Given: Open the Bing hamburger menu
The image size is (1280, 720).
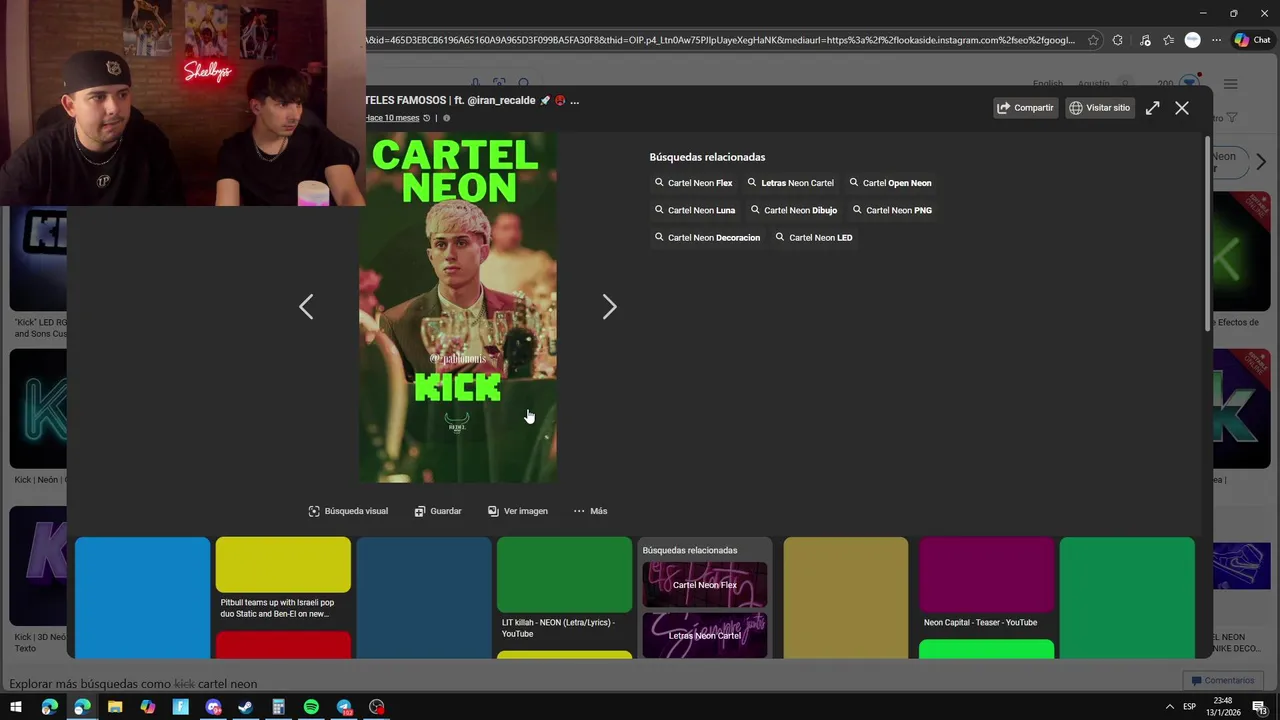Looking at the screenshot, I should [1231, 84].
